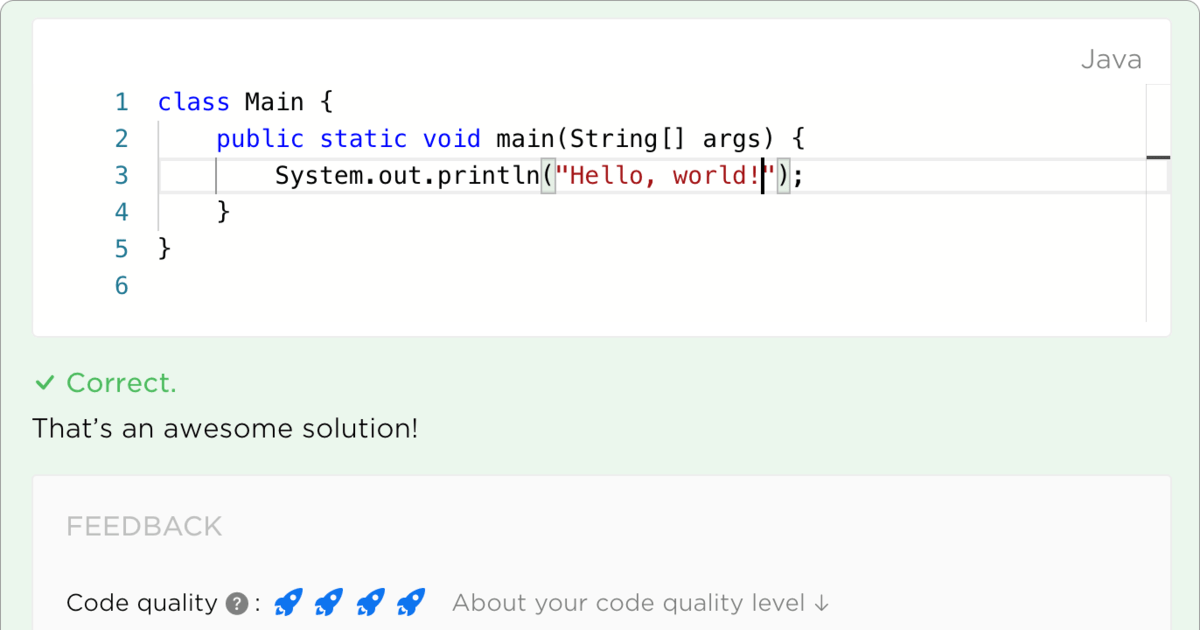The image size is (1200, 630).
Task: Click the fourth rocket rating icon
Action: click(411, 602)
